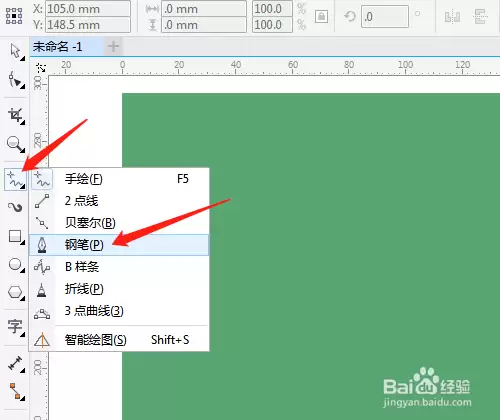Open the 未命名 -1 document tab

(67, 47)
